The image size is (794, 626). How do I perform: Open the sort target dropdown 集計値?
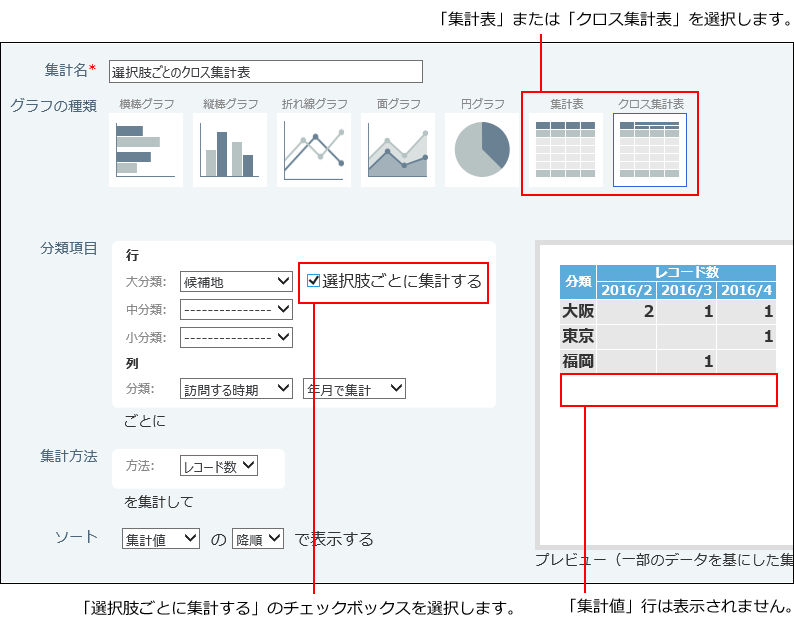tap(161, 539)
